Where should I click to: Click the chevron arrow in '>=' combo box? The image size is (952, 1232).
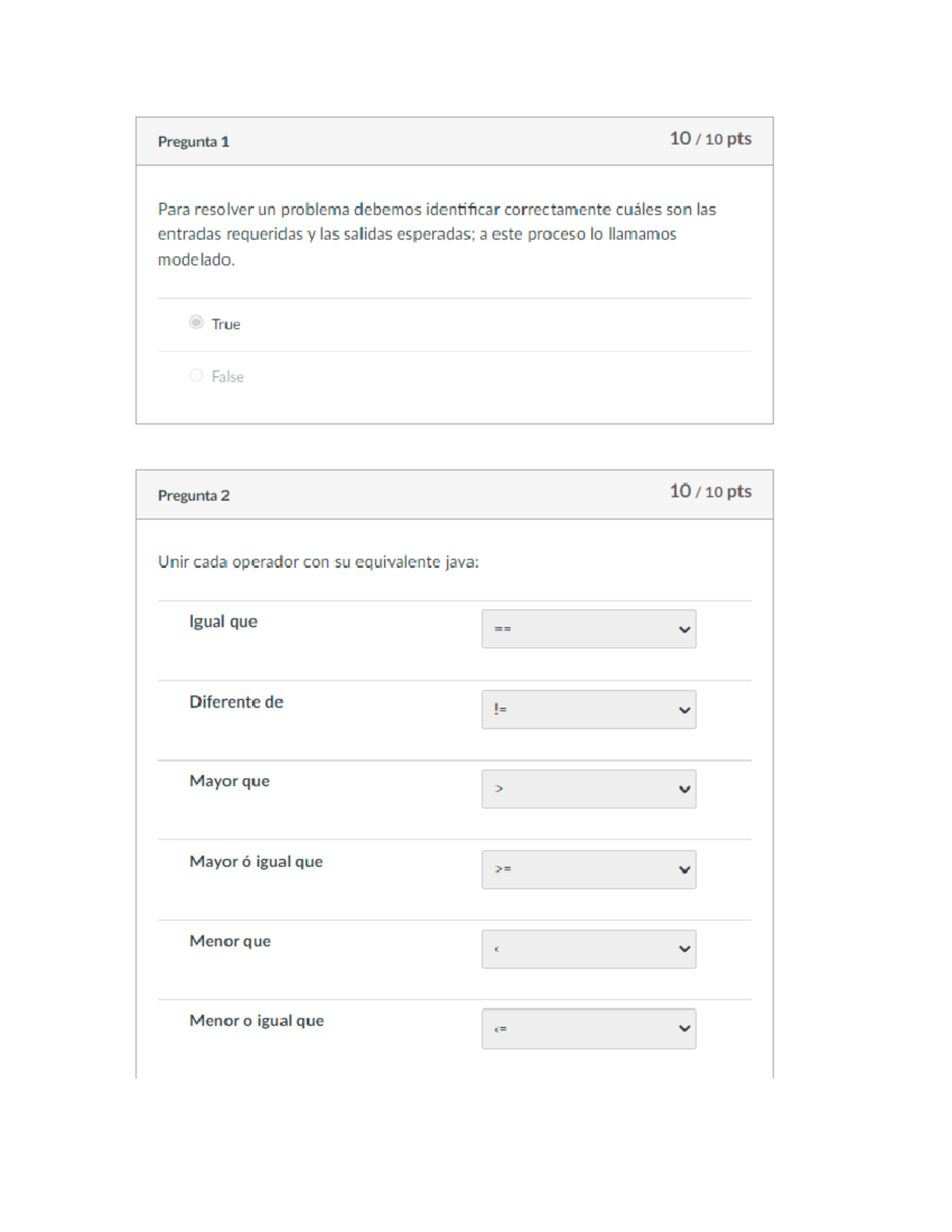pyautogui.click(x=684, y=870)
